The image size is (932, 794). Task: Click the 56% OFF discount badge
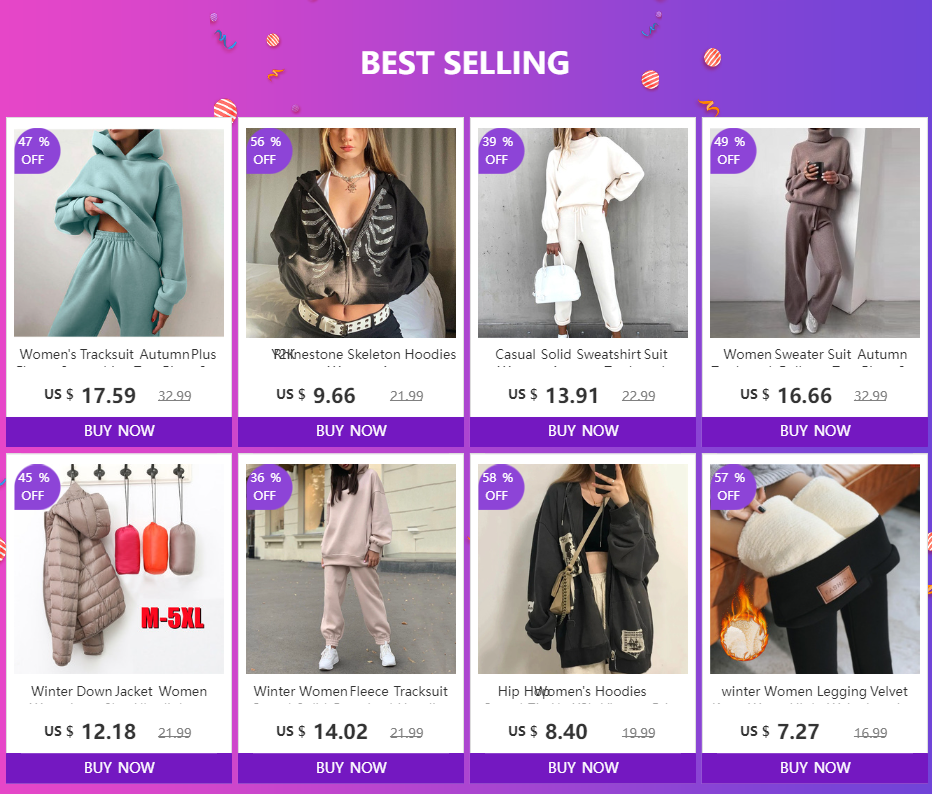(x=265, y=150)
